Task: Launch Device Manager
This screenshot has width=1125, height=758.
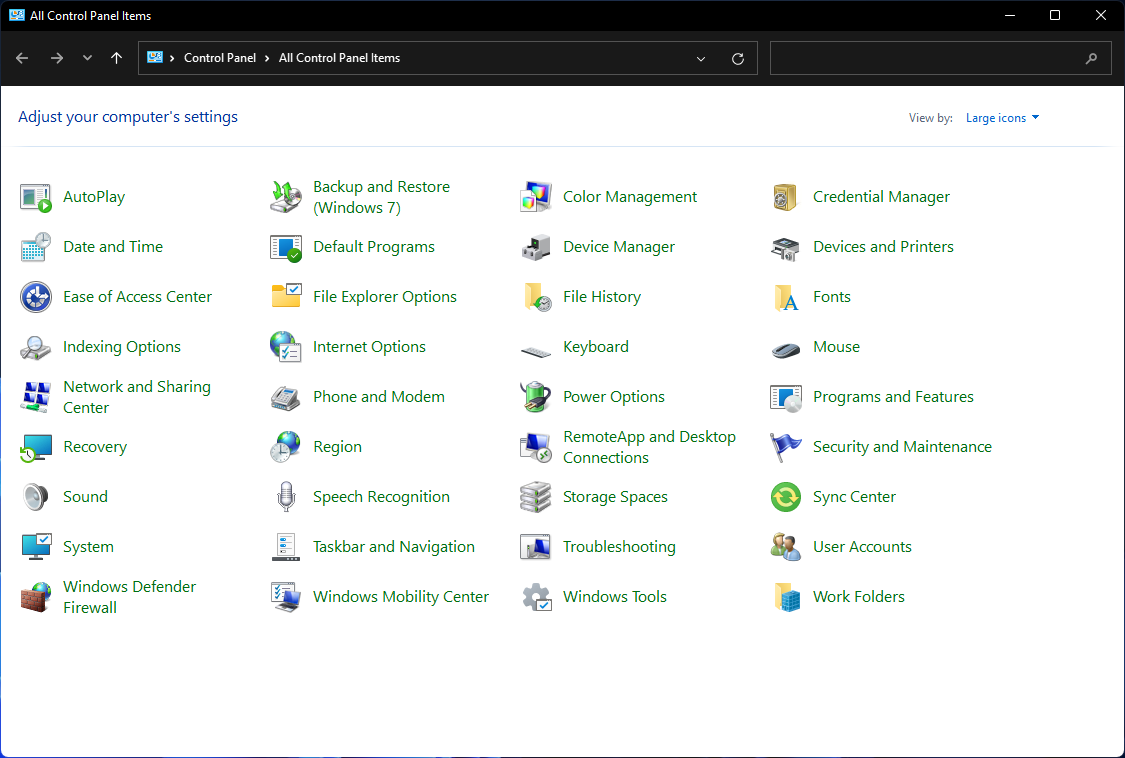Action: click(x=618, y=246)
